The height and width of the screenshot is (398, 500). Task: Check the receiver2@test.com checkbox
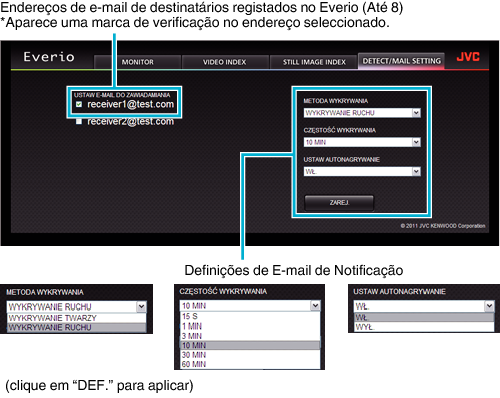(79, 121)
